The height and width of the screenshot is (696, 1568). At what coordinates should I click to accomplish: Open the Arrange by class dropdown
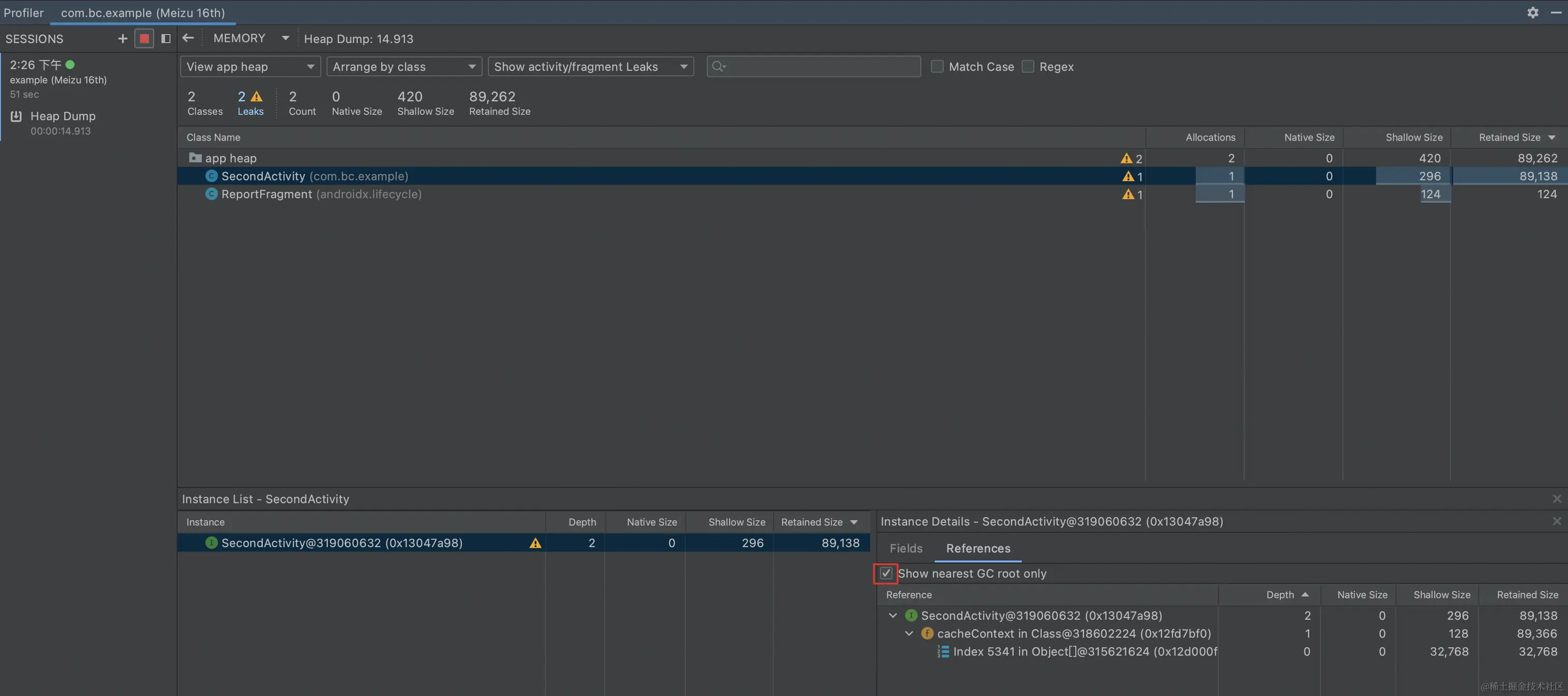coord(404,66)
